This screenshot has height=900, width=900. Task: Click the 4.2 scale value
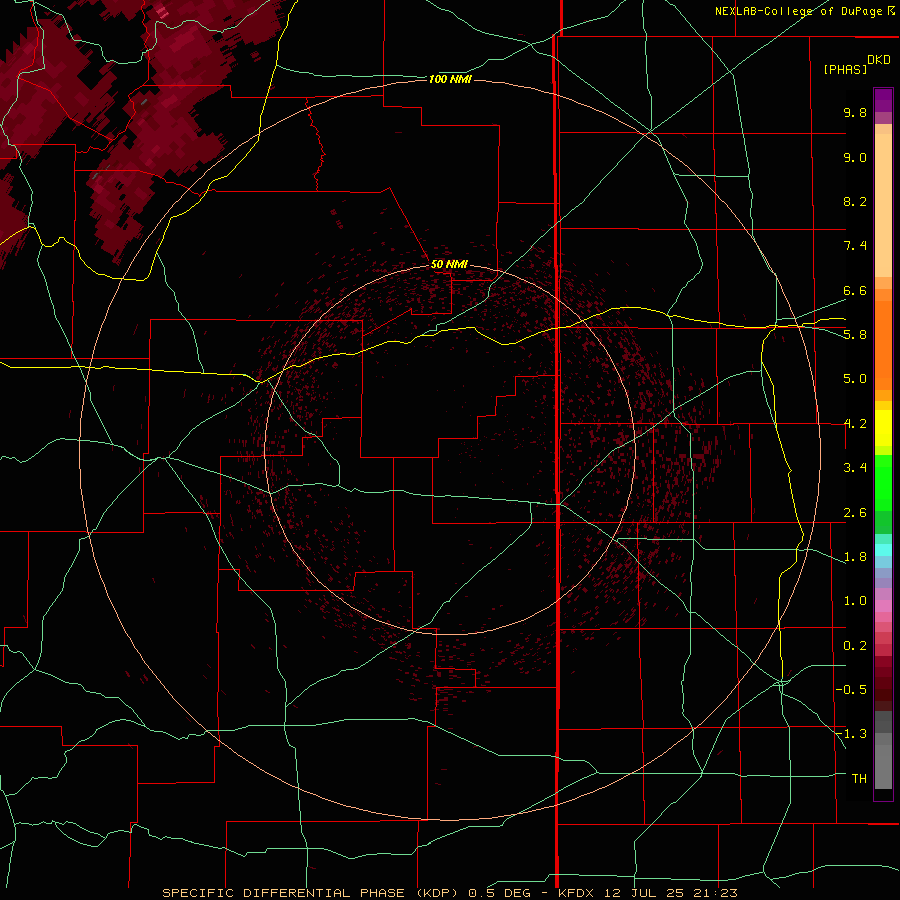pyautogui.click(x=855, y=424)
